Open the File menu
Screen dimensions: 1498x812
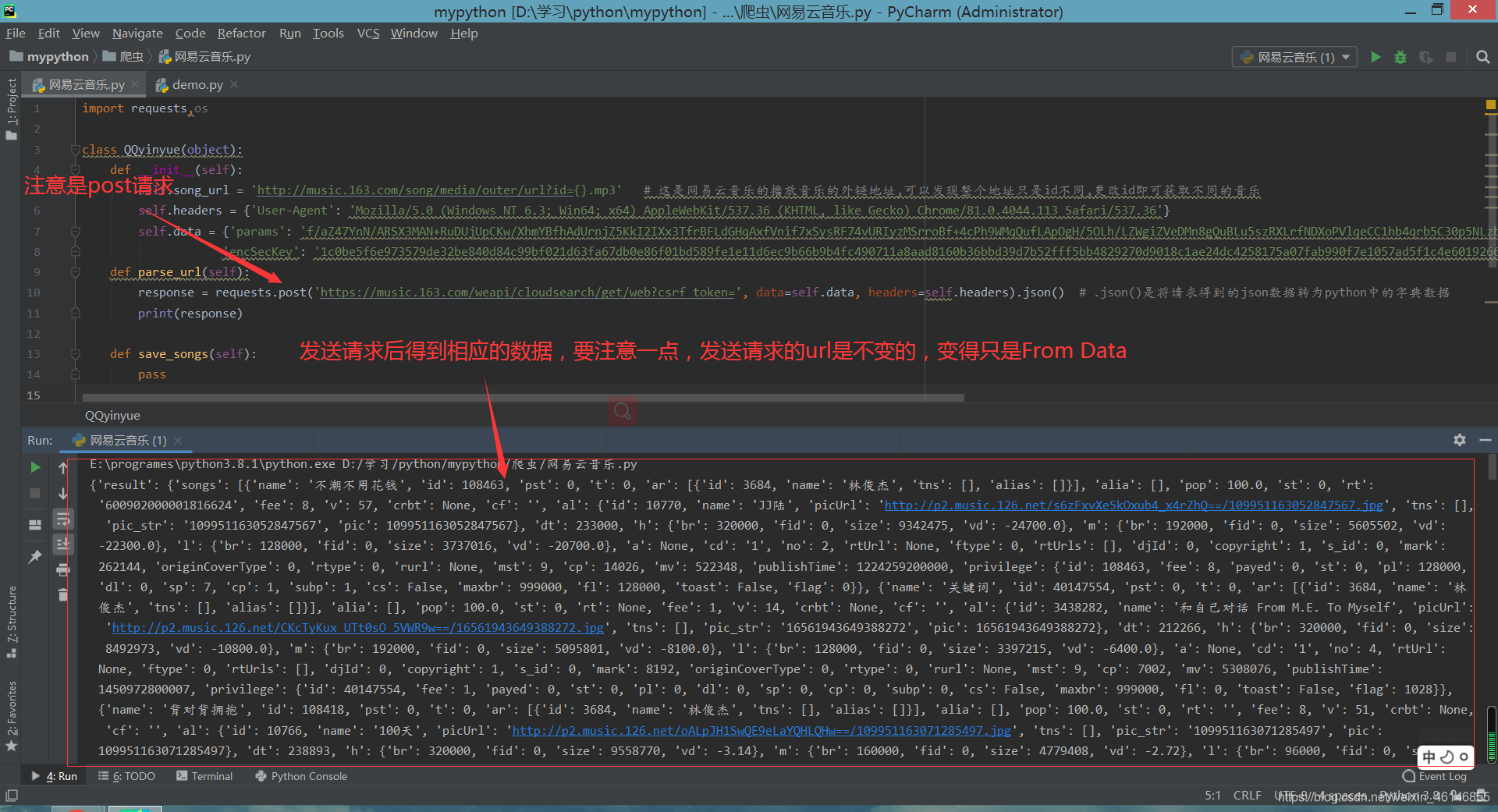[x=16, y=33]
